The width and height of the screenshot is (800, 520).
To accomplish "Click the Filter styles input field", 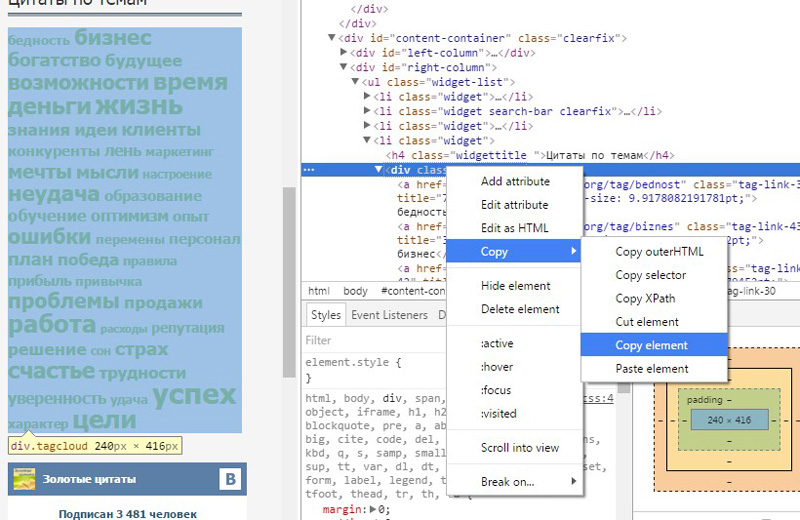I will pos(370,340).
